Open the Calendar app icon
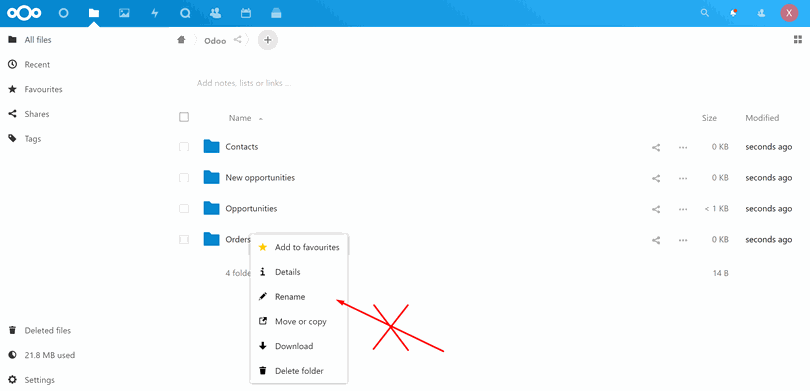 pyautogui.click(x=246, y=13)
